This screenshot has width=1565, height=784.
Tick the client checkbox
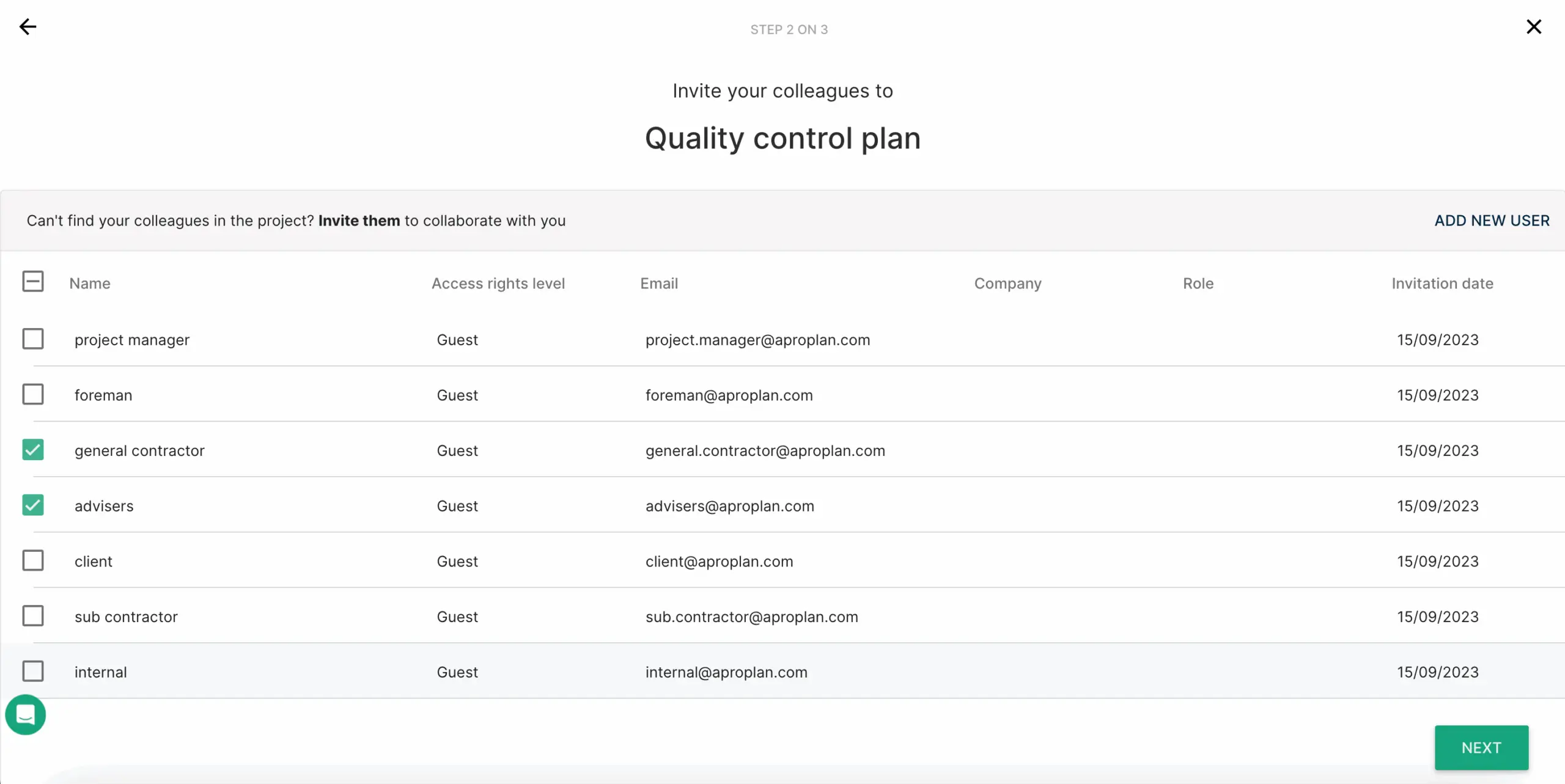tap(33, 561)
